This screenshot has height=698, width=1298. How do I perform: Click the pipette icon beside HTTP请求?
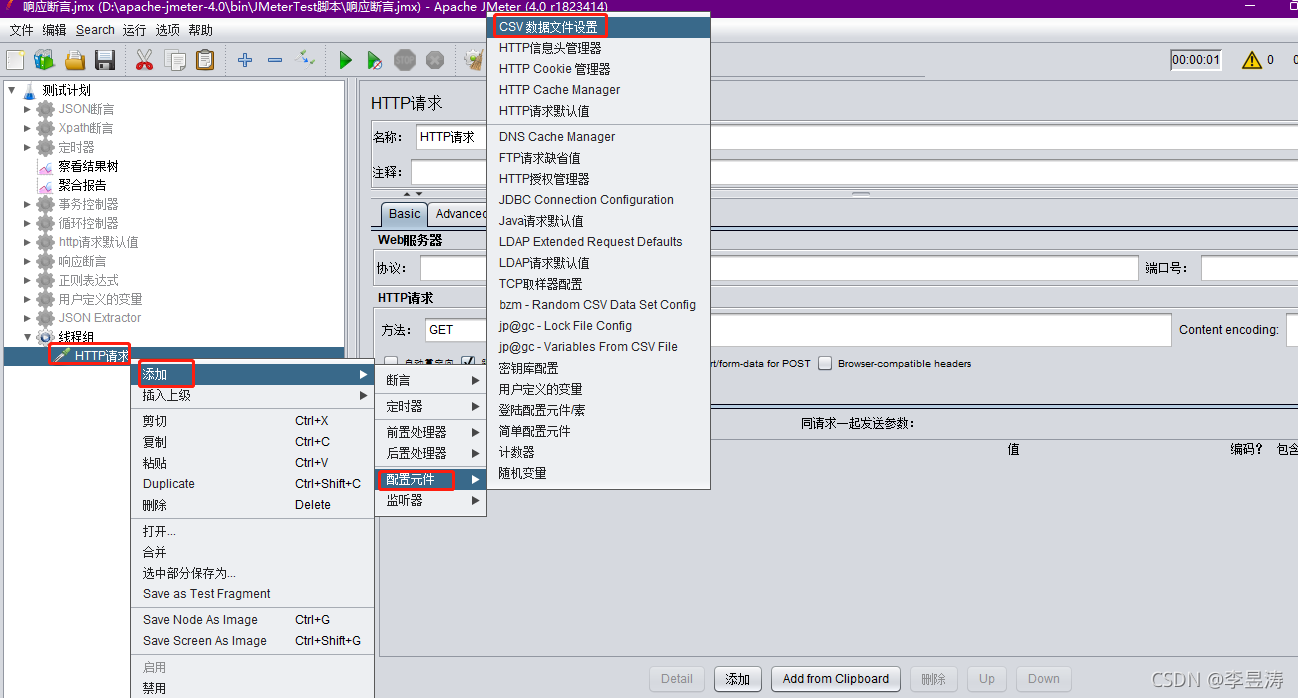pos(62,356)
